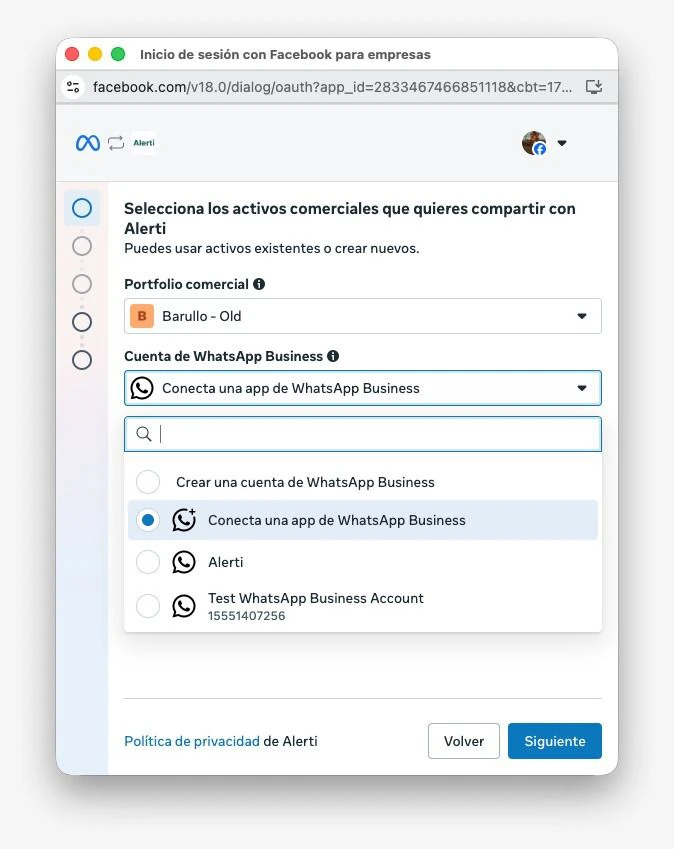The image size is (674, 849).
Task: Click the Volver button
Action: (464, 741)
